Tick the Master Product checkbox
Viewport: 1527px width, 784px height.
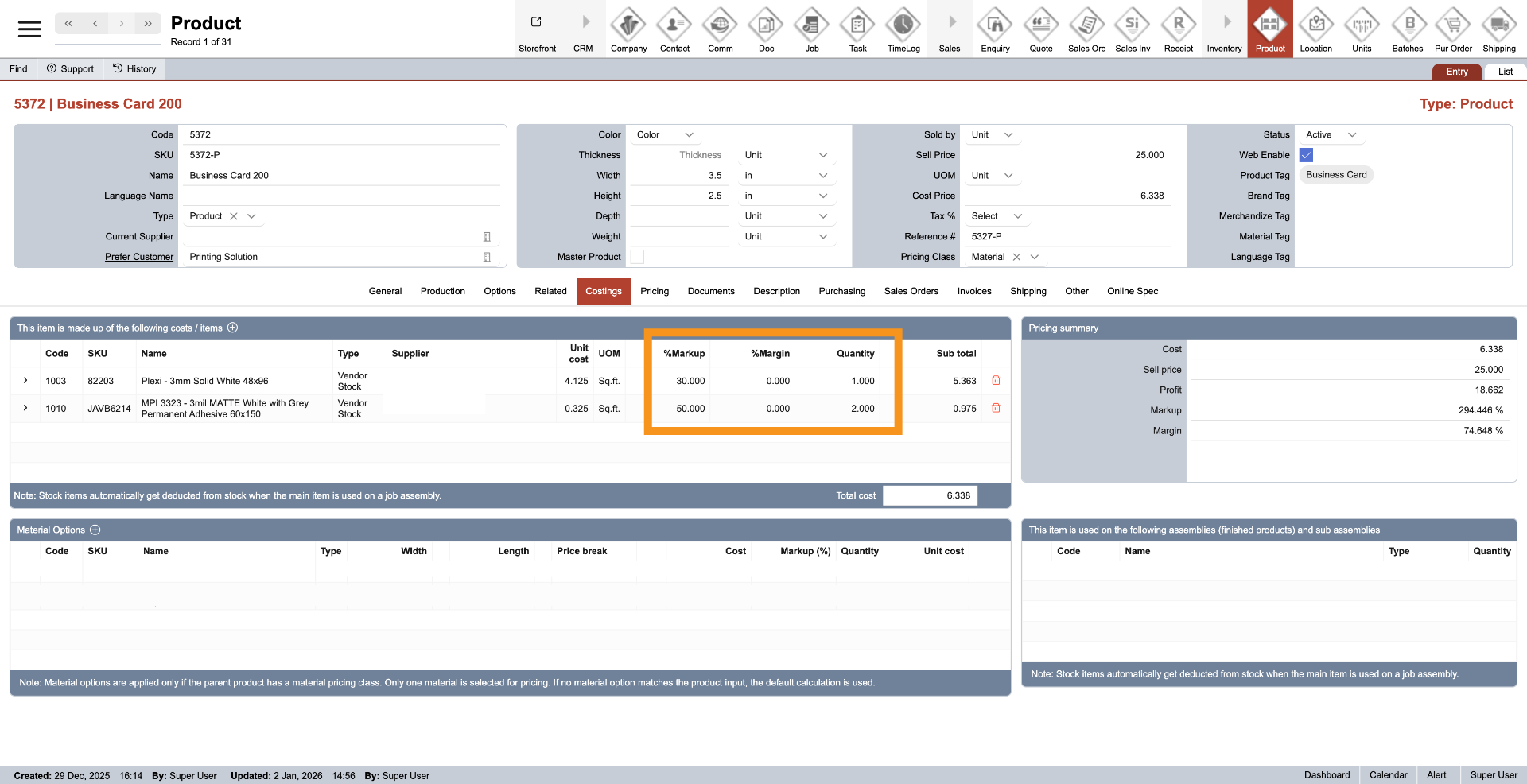637,257
